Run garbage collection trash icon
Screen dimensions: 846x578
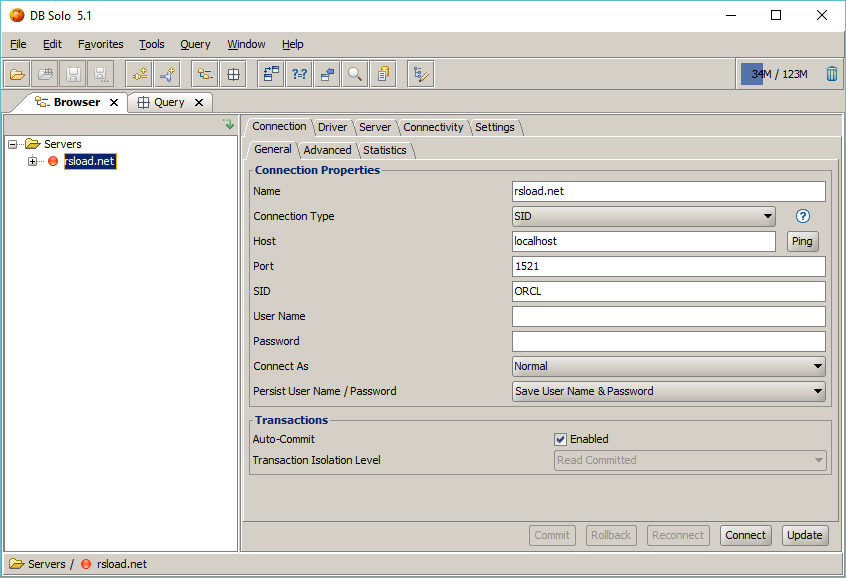pyautogui.click(x=832, y=74)
